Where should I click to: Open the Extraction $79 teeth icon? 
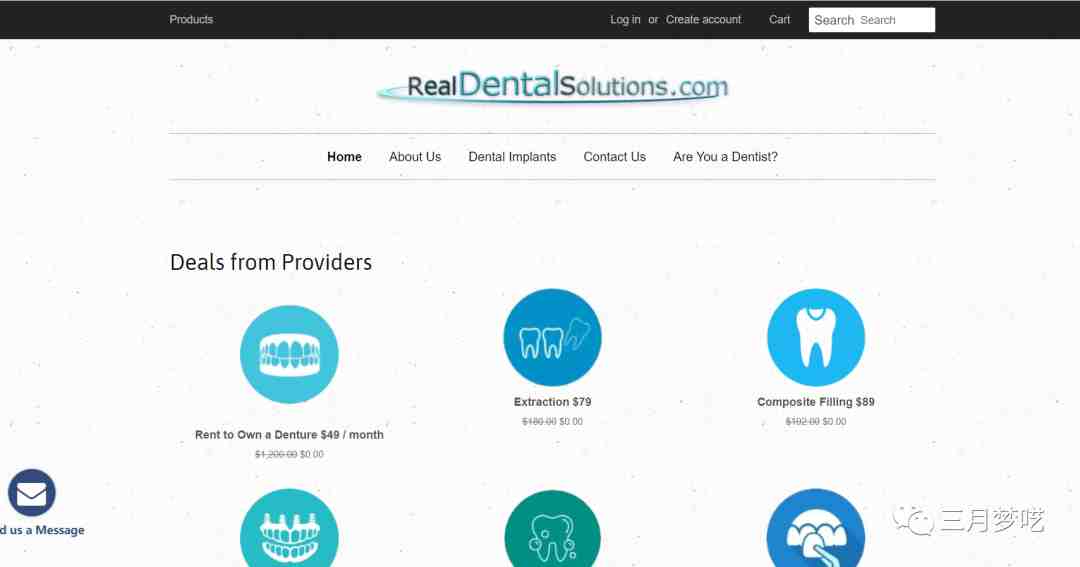[x=552, y=338]
